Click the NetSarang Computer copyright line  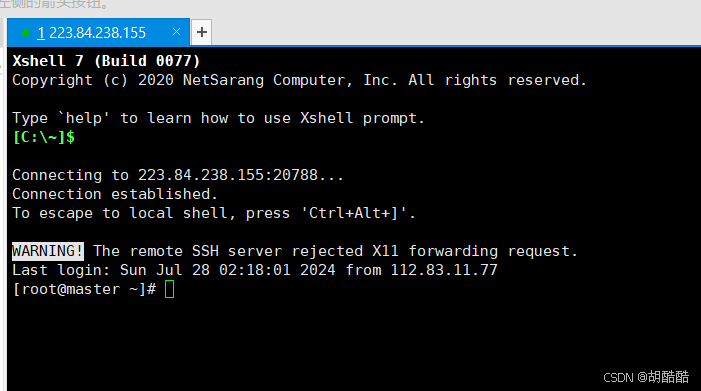click(x=299, y=80)
